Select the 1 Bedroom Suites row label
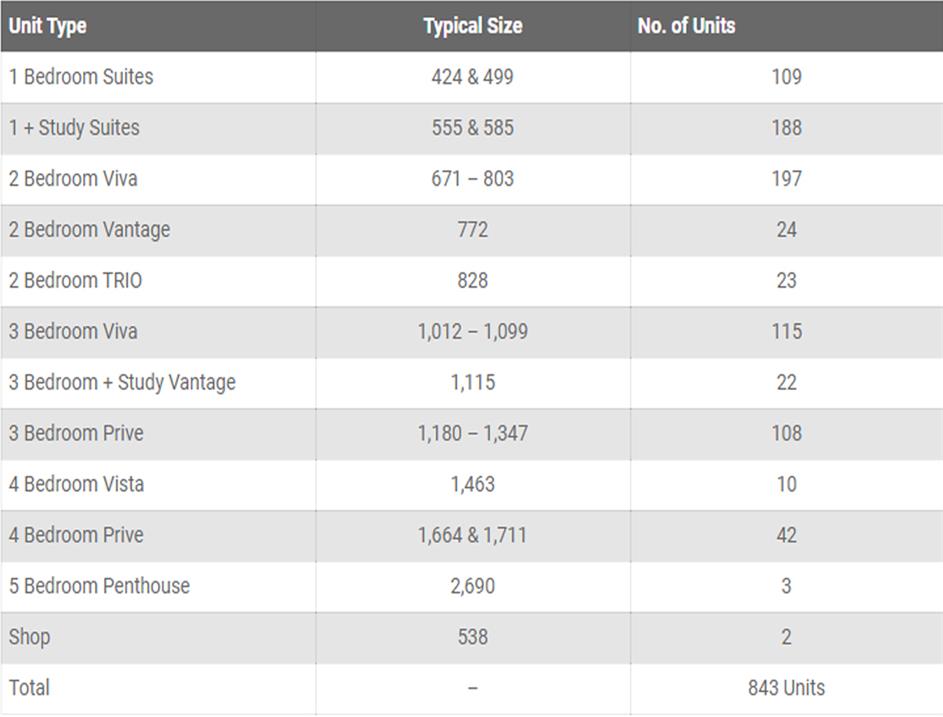 point(81,77)
